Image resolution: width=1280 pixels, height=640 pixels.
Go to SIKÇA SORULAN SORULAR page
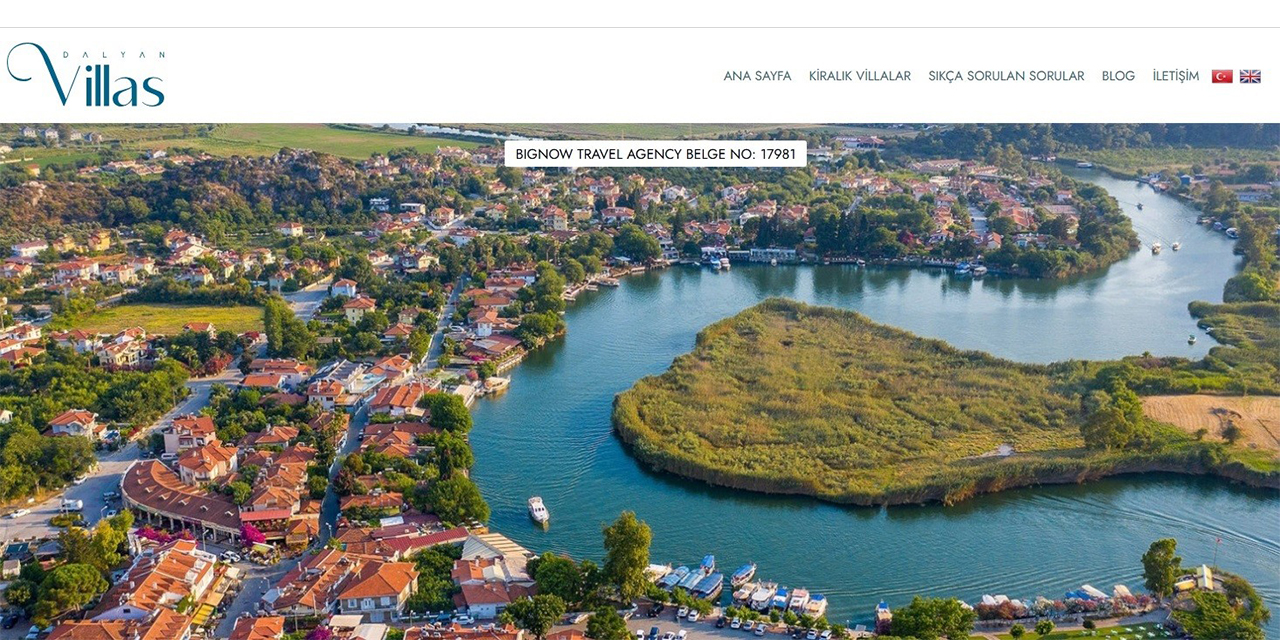[1006, 76]
